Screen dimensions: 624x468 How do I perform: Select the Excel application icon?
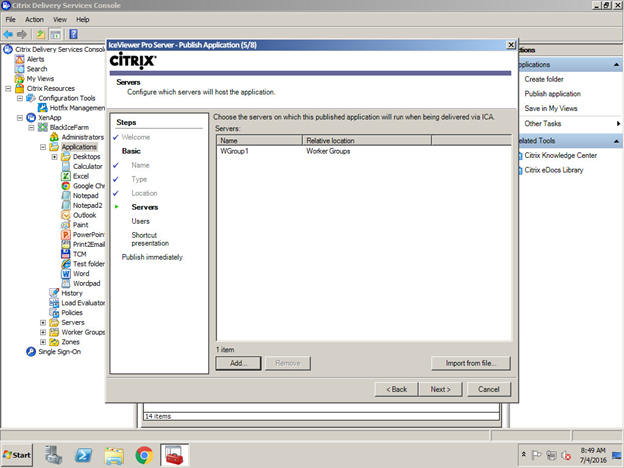(66, 176)
